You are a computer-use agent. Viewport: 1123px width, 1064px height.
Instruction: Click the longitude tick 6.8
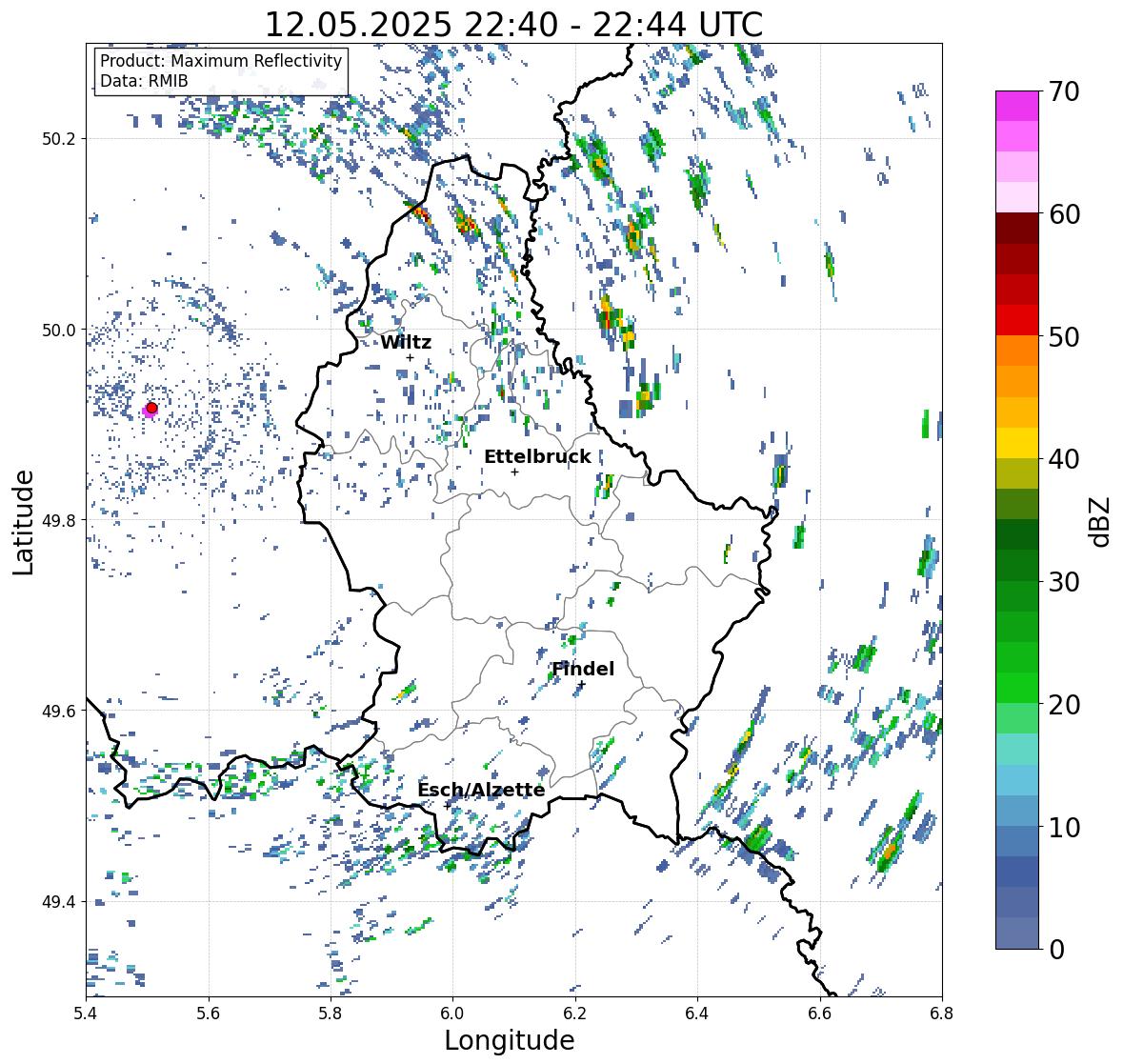pos(942,1013)
